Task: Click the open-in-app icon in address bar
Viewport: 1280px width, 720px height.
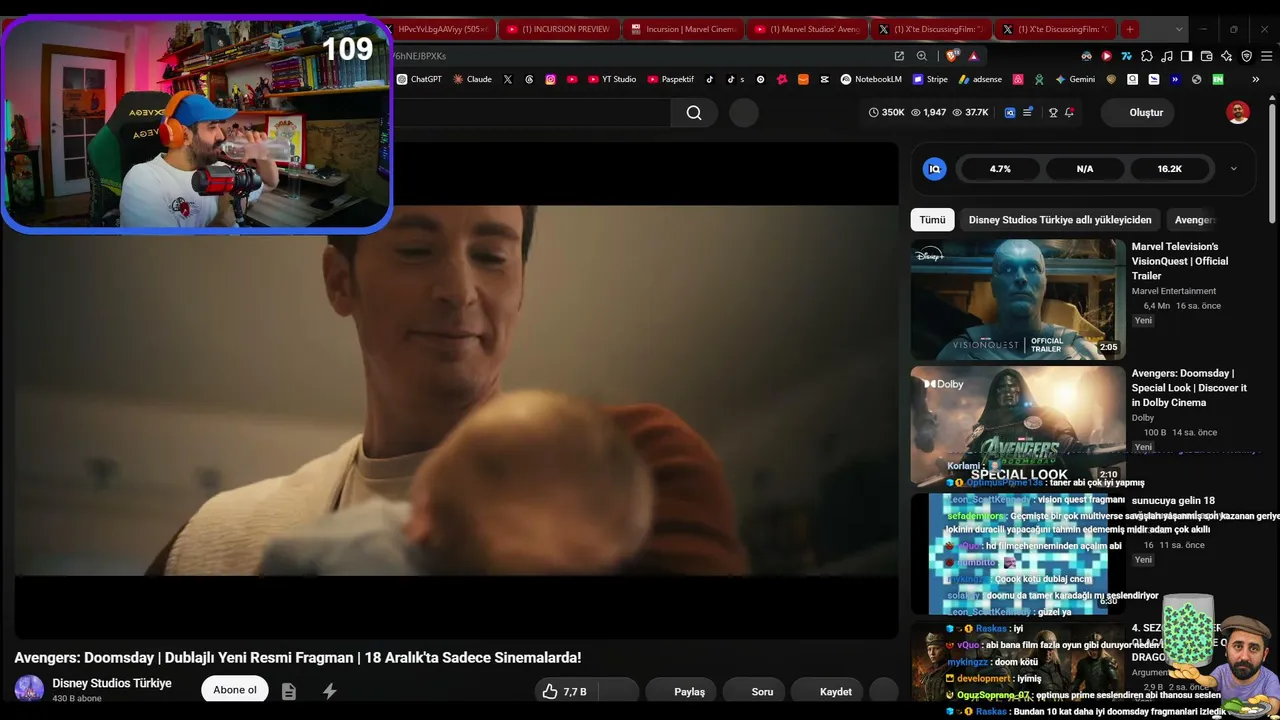Action: [899, 56]
